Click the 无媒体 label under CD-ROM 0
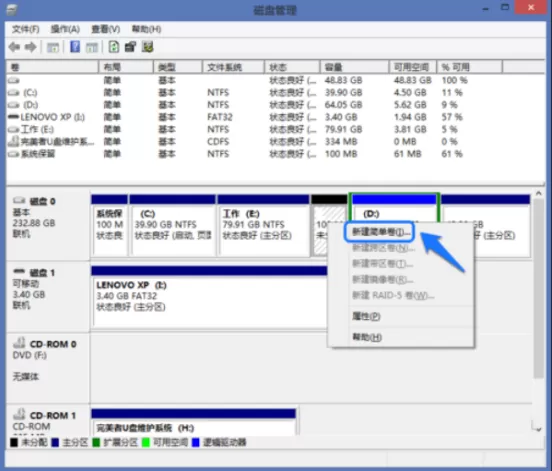Screen dimensions: 552x471 tap(26, 377)
